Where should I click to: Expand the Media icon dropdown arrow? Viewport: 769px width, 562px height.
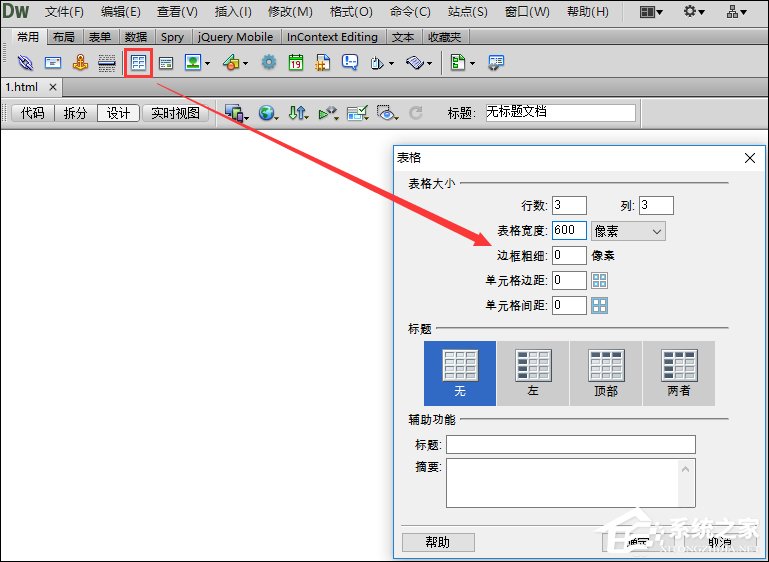click(x=245, y=63)
